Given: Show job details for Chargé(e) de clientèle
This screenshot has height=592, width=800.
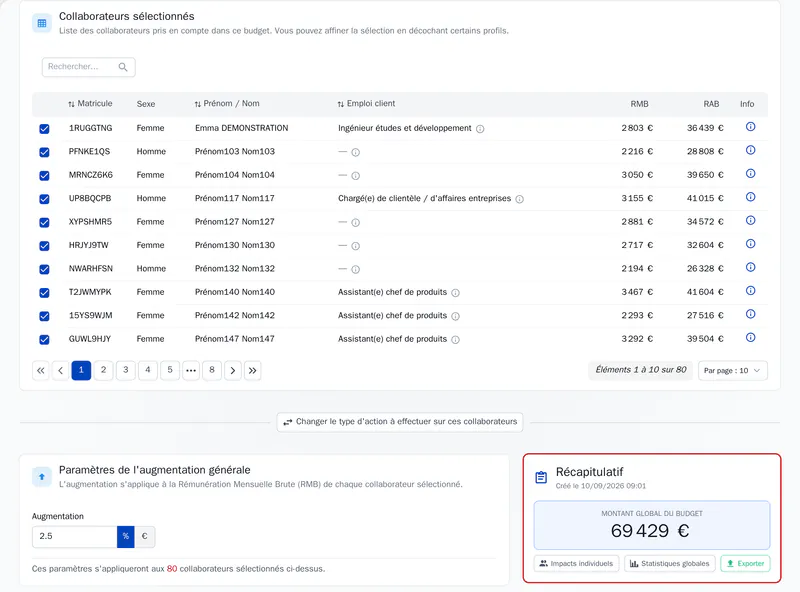Looking at the screenshot, I should tap(519, 200).
